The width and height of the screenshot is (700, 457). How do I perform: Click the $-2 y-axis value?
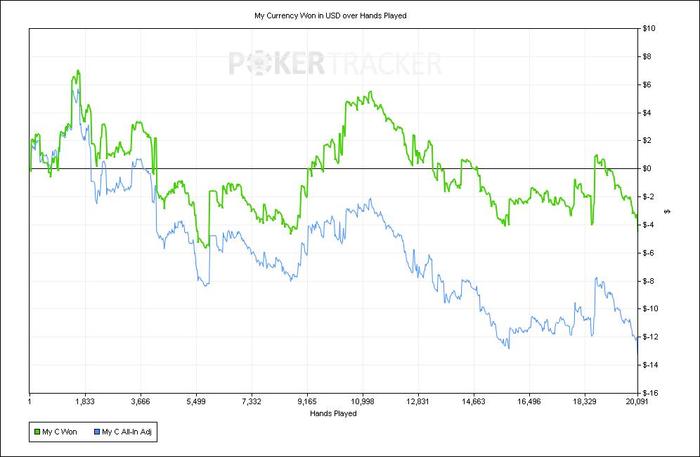tap(648, 197)
